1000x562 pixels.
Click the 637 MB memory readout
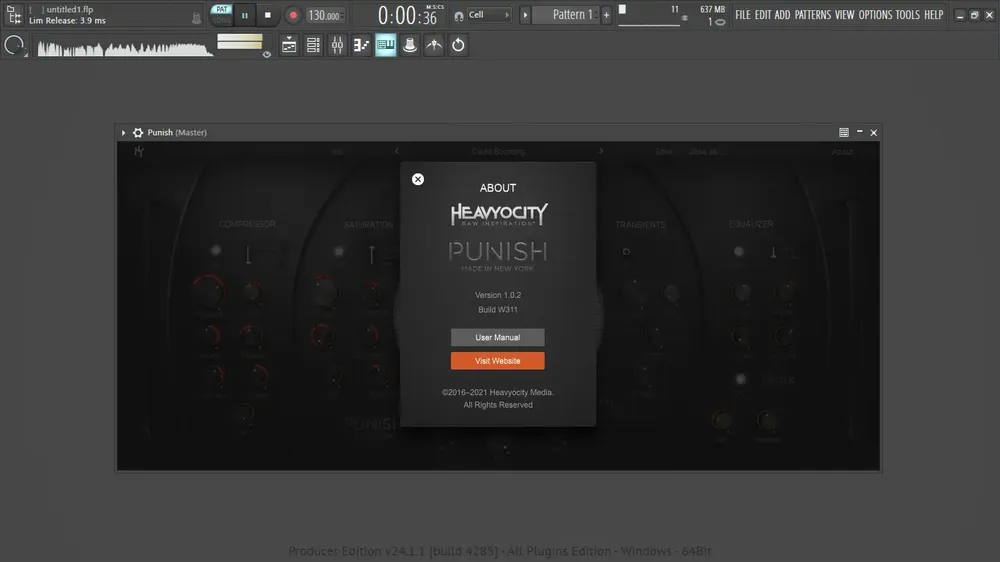(712, 10)
